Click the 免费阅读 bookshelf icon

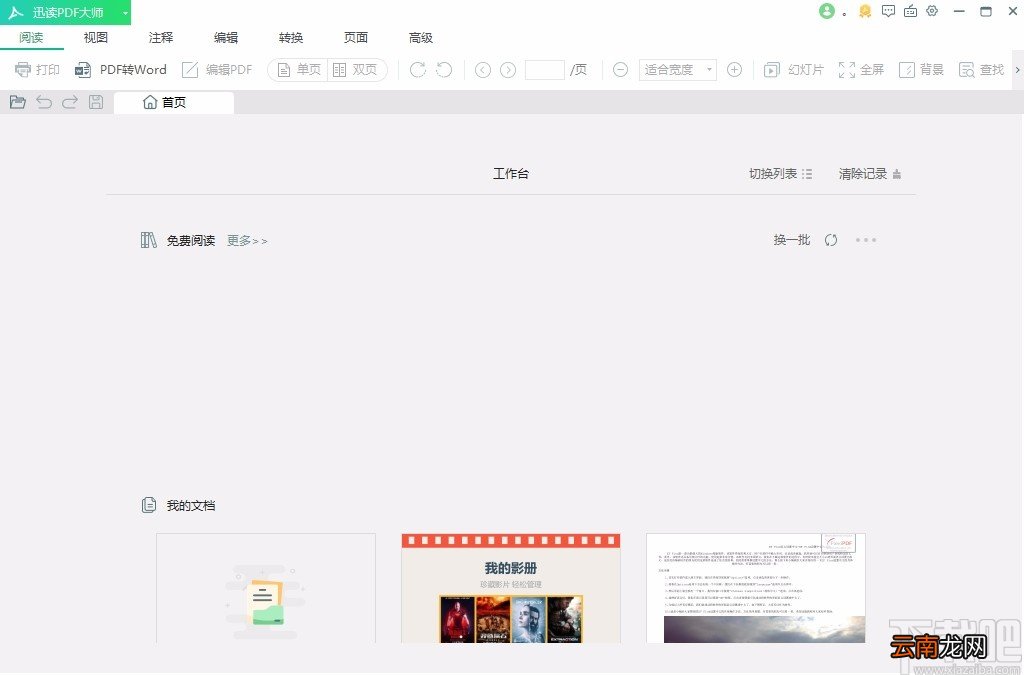click(x=149, y=240)
